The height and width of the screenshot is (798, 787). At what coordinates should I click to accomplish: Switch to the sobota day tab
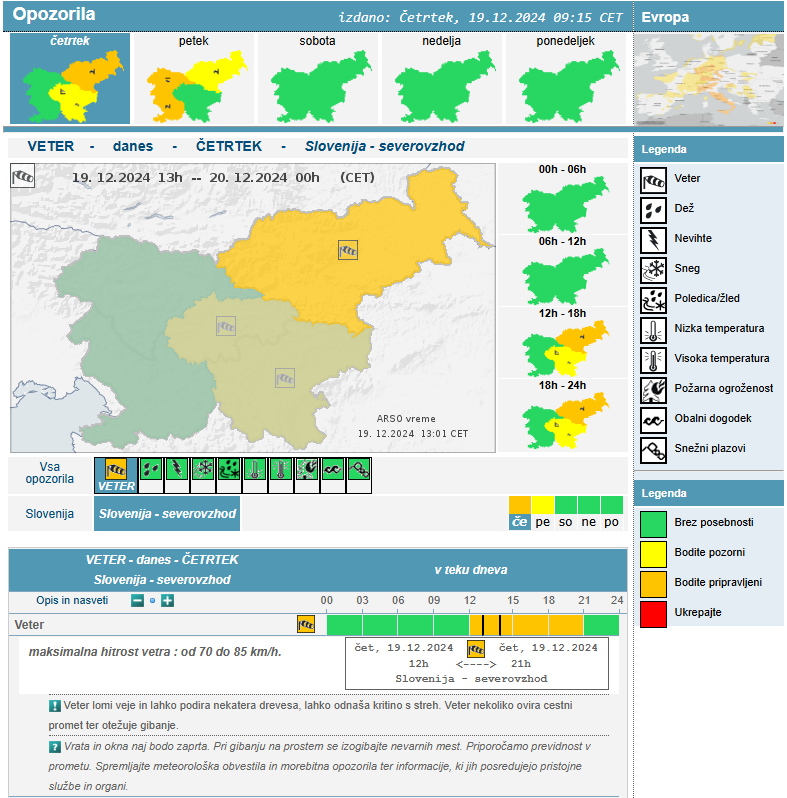(x=317, y=78)
